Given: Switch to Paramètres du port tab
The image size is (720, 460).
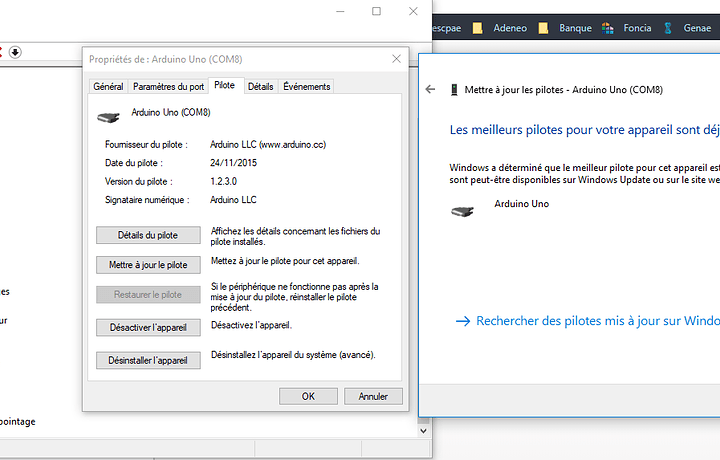Looking at the screenshot, I should [x=168, y=86].
